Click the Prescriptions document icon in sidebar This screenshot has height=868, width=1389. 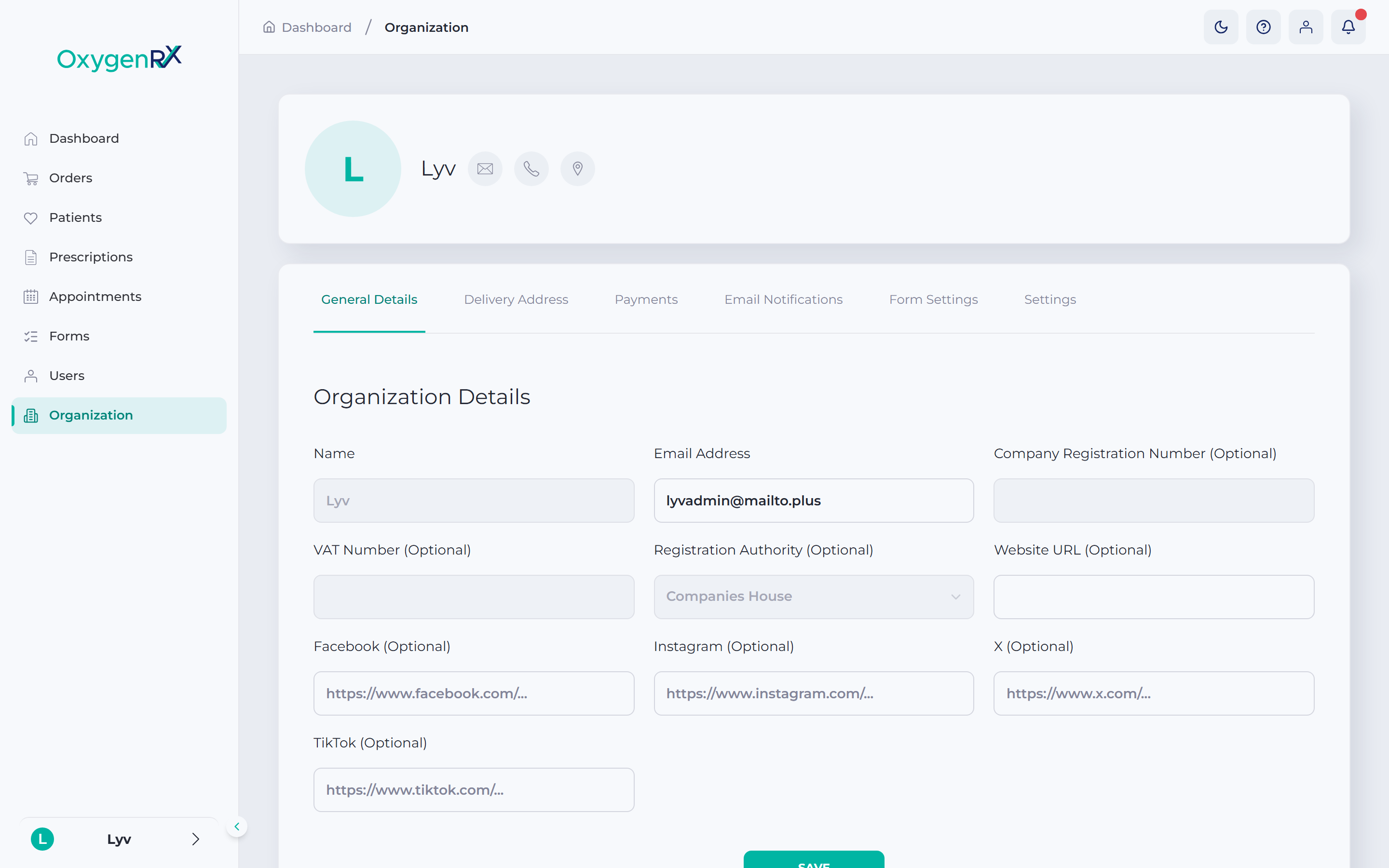tap(31, 257)
